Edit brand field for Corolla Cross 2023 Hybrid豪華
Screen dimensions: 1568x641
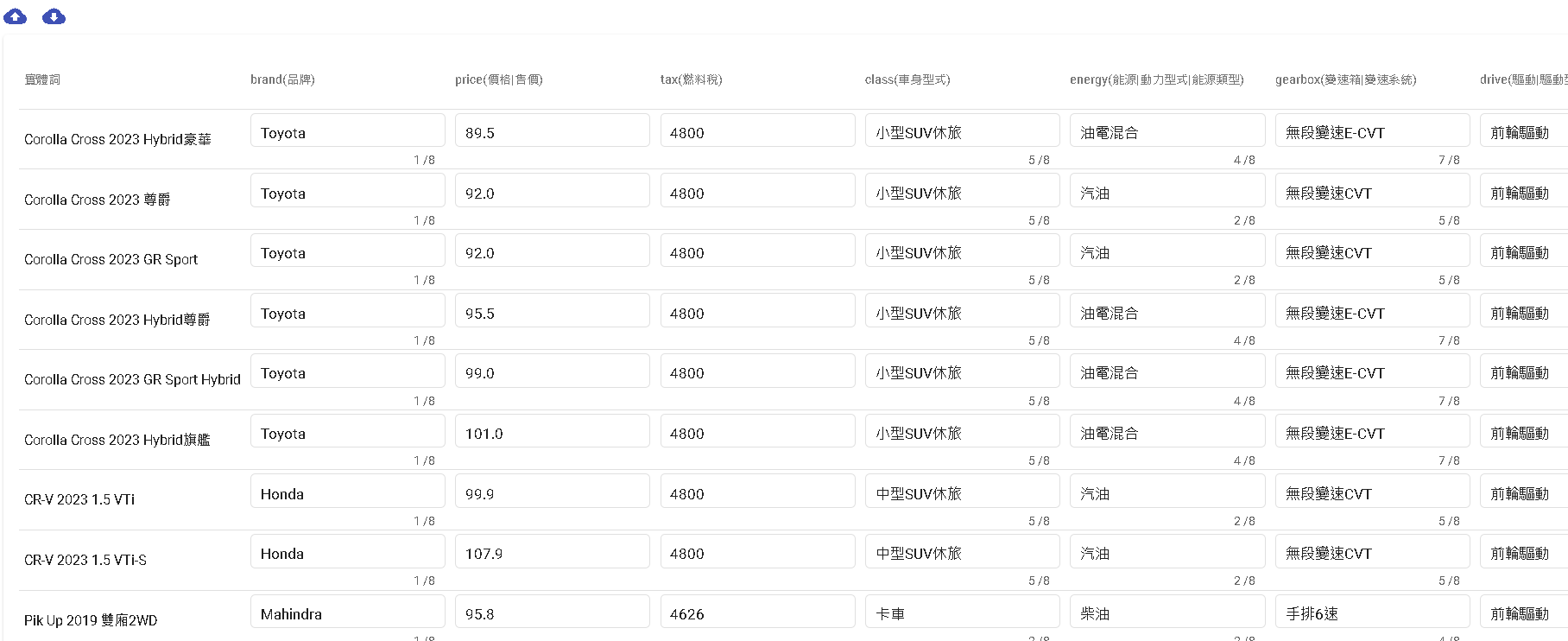coord(348,130)
